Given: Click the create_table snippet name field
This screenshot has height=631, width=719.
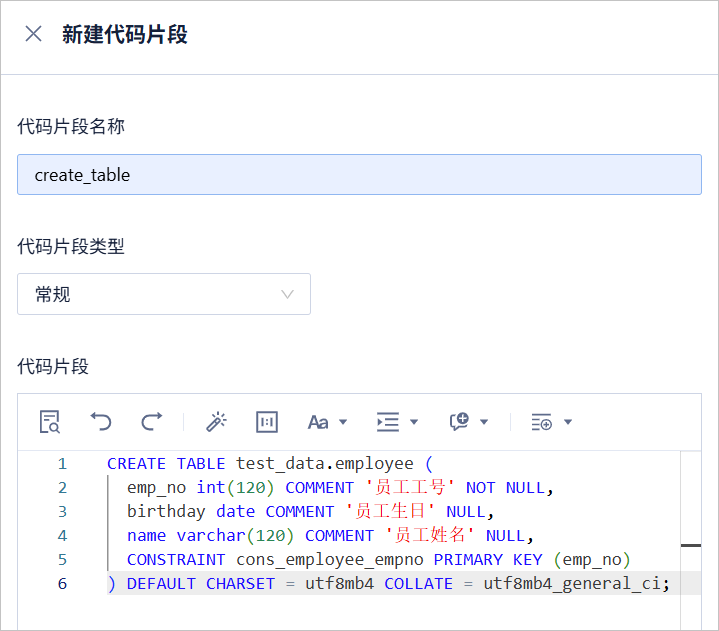Looking at the screenshot, I should 360,175.
